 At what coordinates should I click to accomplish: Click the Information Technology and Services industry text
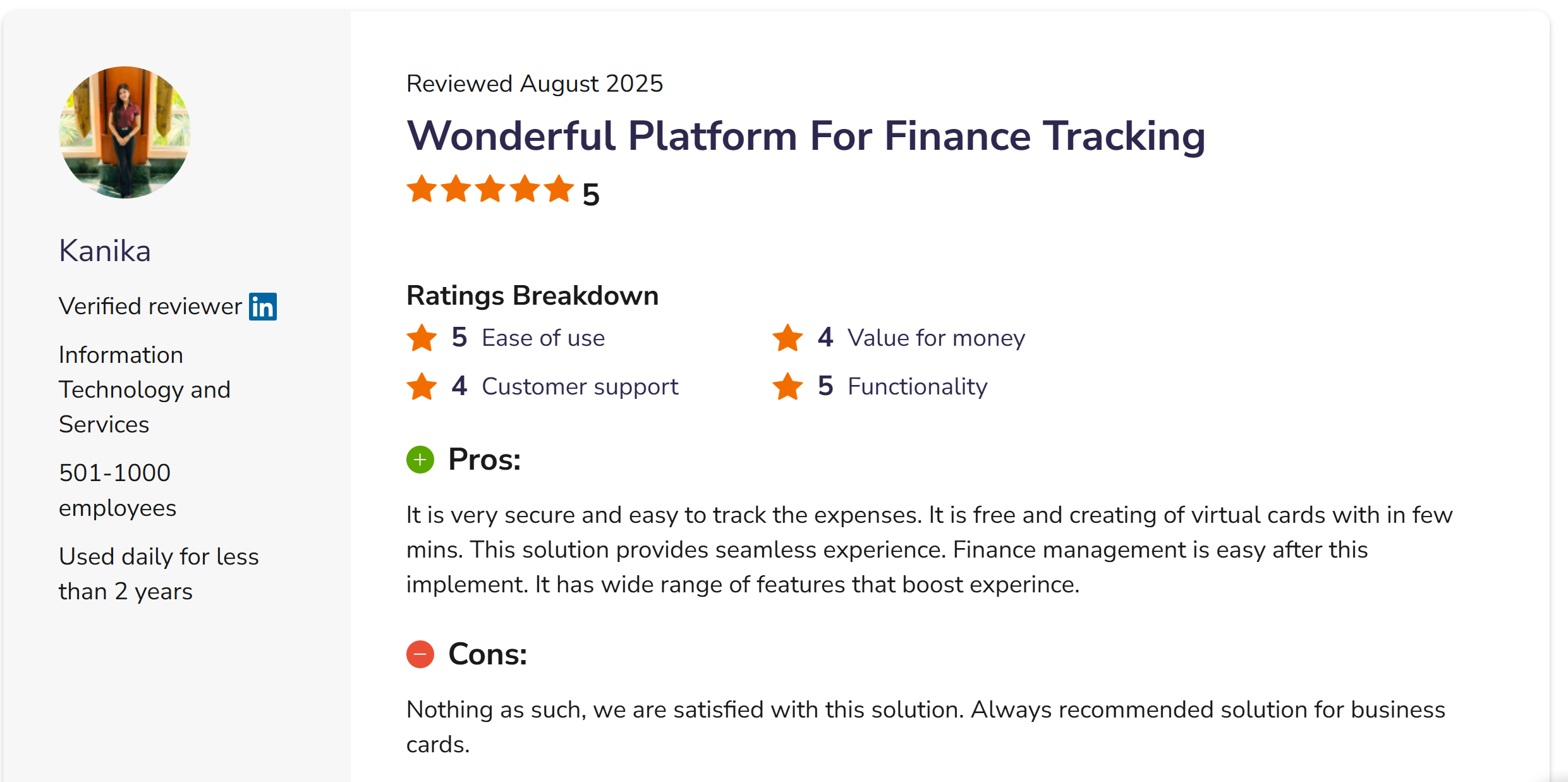[x=144, y=389]
